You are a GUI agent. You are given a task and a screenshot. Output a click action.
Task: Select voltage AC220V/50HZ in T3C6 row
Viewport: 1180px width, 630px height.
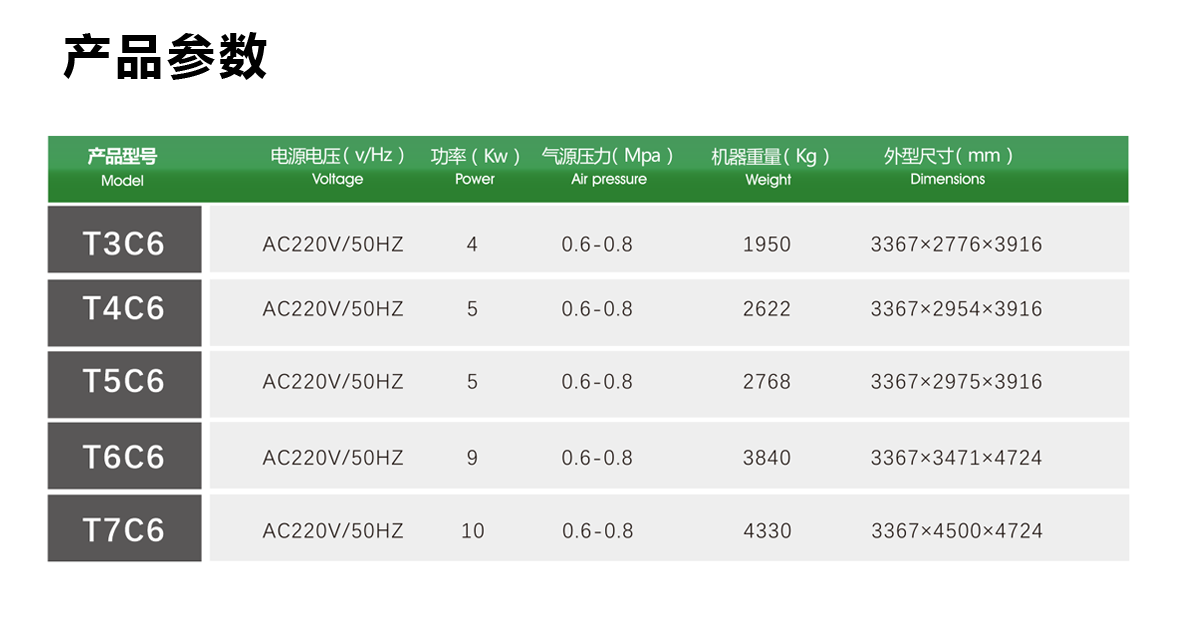333,245
